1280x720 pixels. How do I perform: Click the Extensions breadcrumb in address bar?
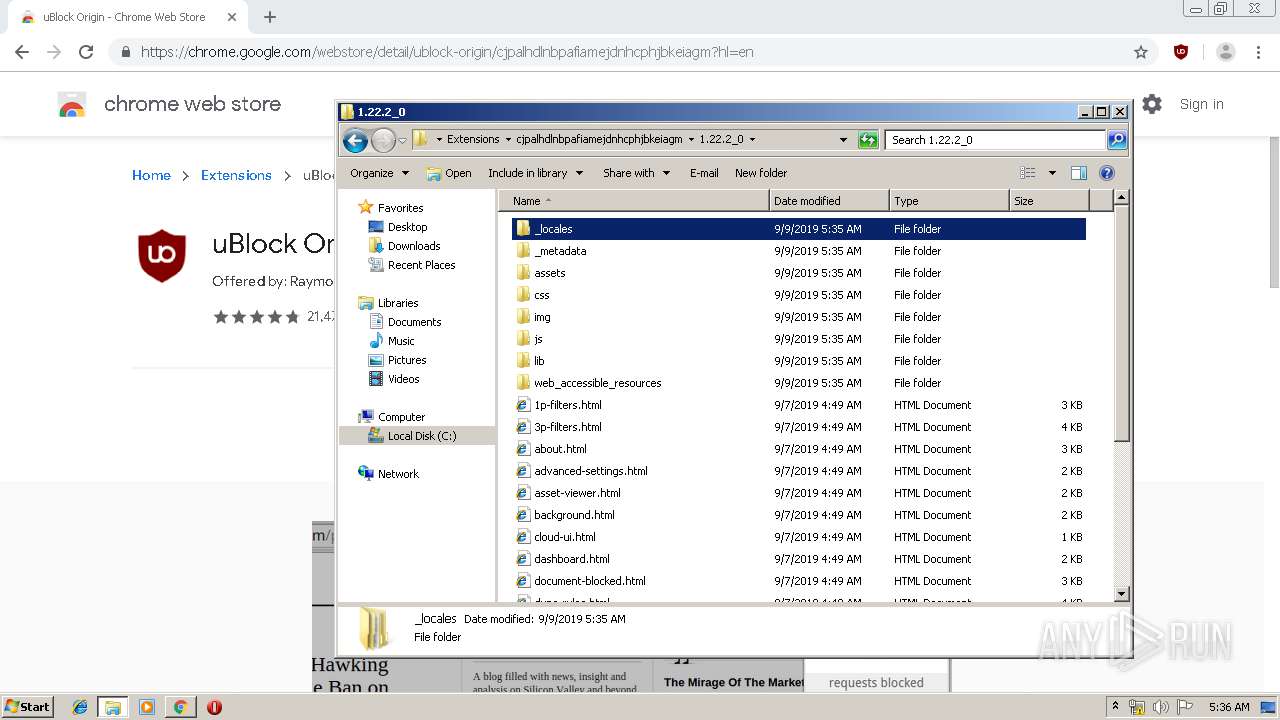(x=473, y=140)
